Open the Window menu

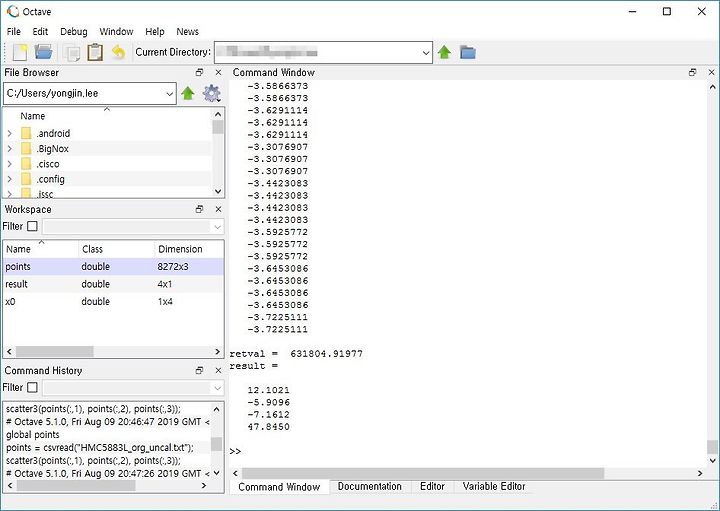[116, 32]
